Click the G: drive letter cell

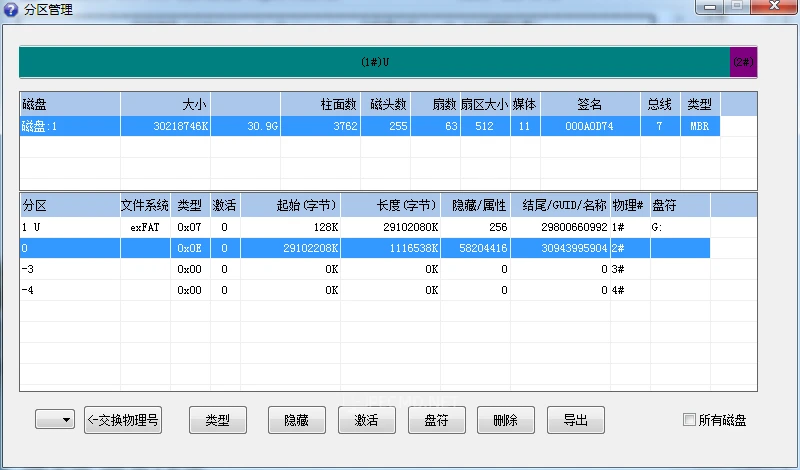(x=680, y=227)
